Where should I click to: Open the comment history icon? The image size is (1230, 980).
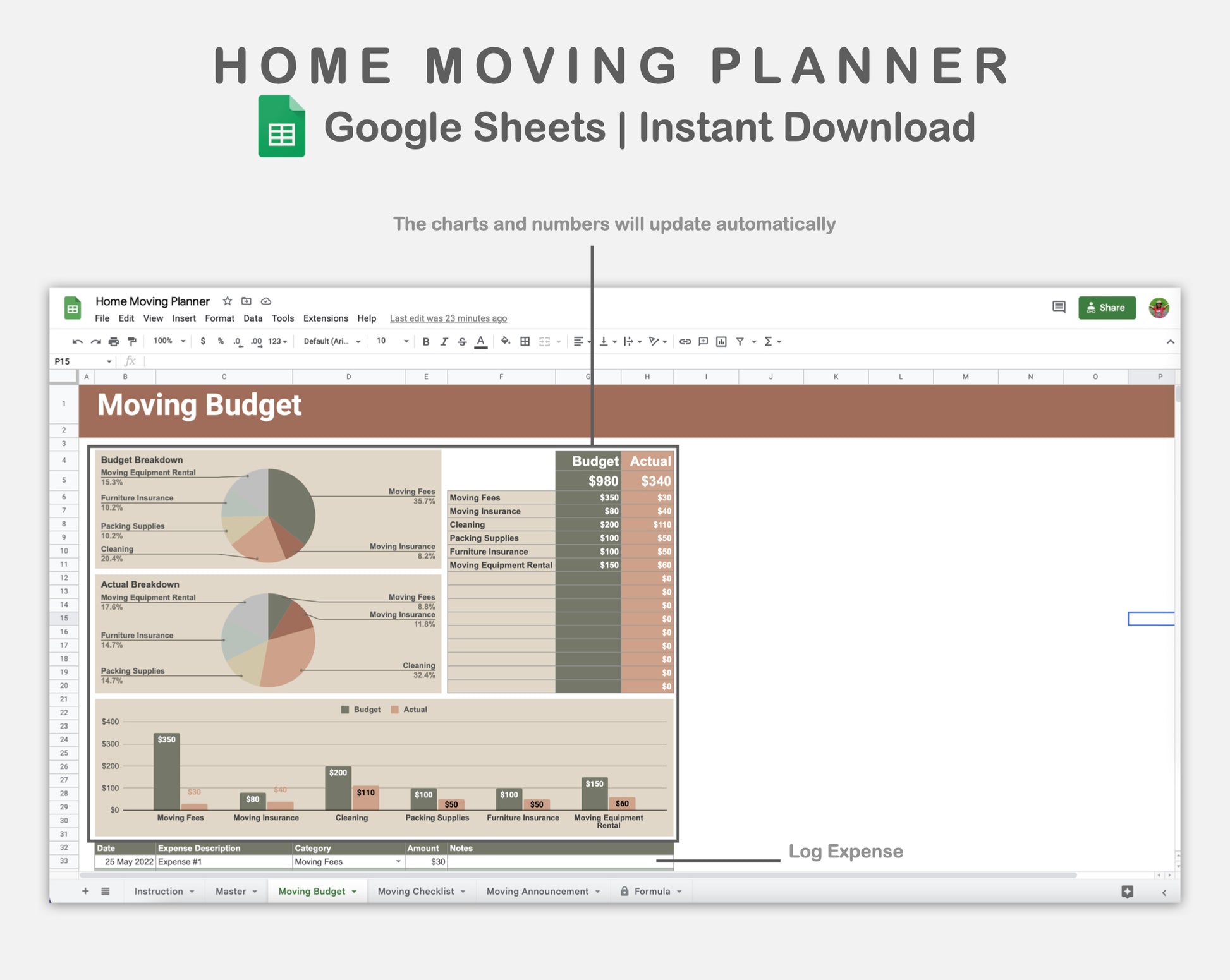pos(1059,307)
